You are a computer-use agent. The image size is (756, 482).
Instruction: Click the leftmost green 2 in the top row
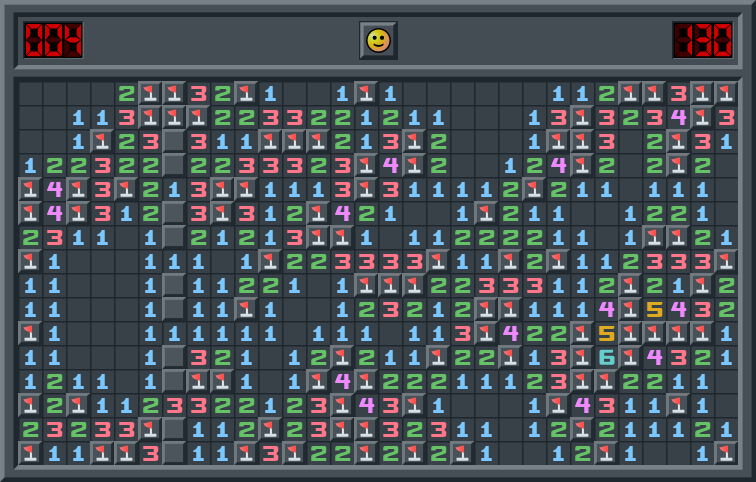pos(126,93)
